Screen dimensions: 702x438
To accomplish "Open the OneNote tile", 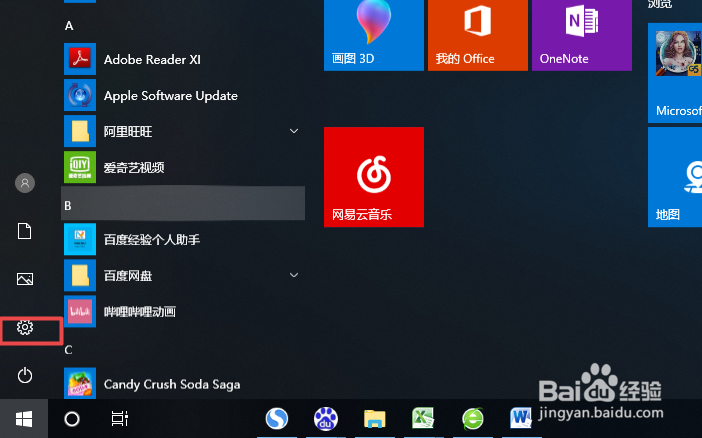I will [x=582, y=35].
